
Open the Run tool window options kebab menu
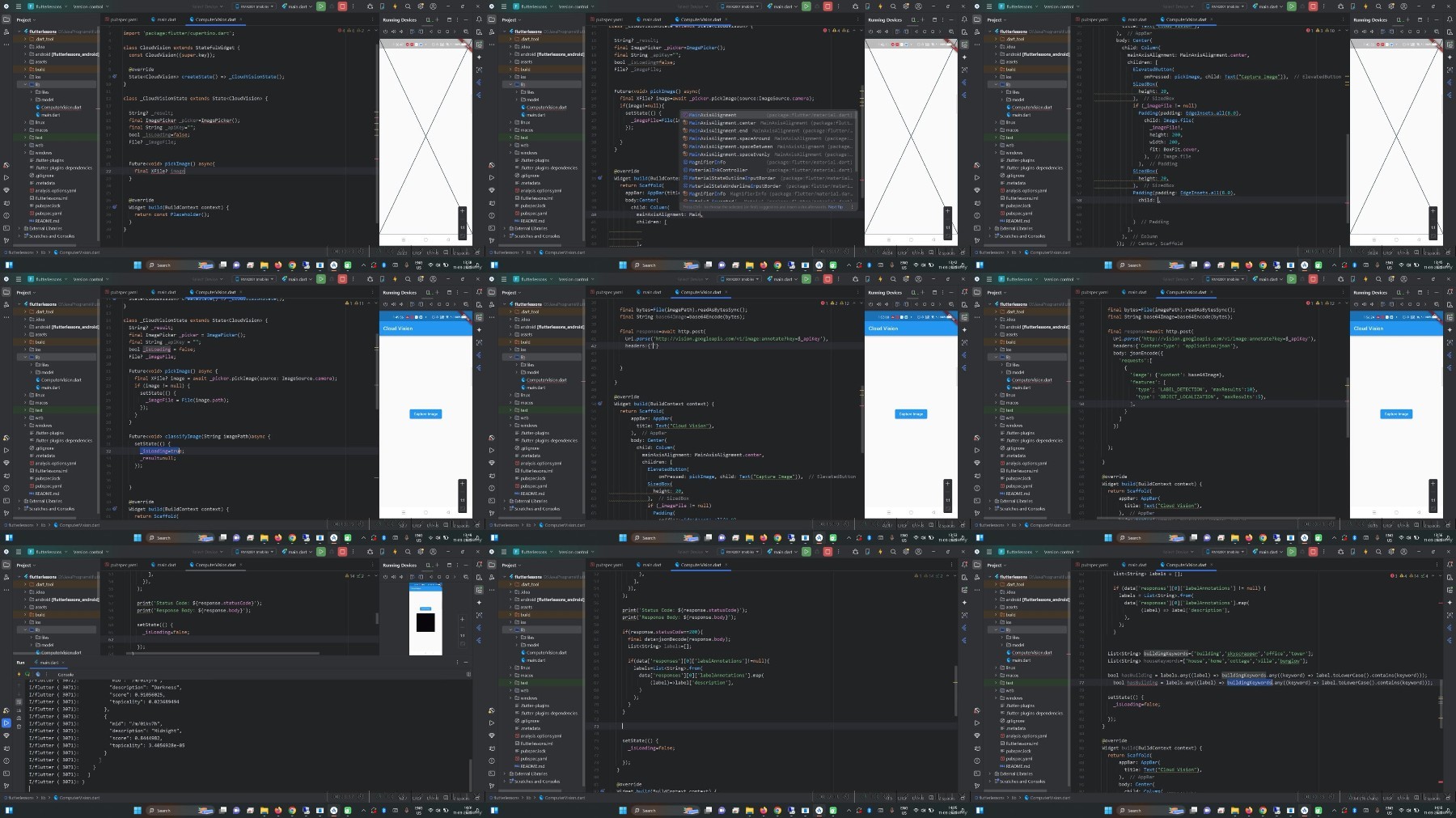click(457, 662)
